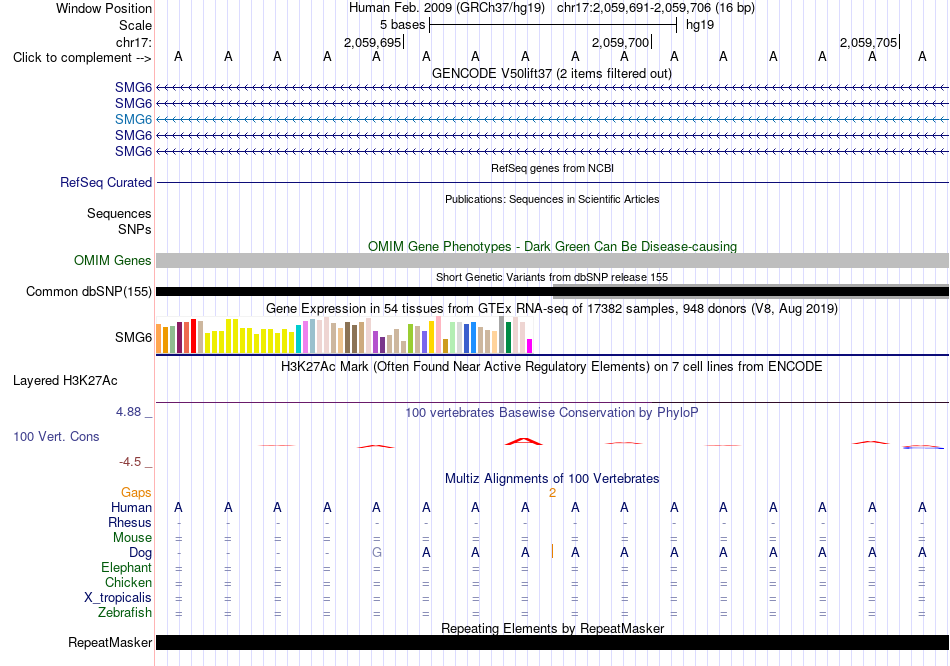Image resolution: width=950 pixels, height=666 pixels.
Task: Click the Gaps row label
Action: (136, 493)
